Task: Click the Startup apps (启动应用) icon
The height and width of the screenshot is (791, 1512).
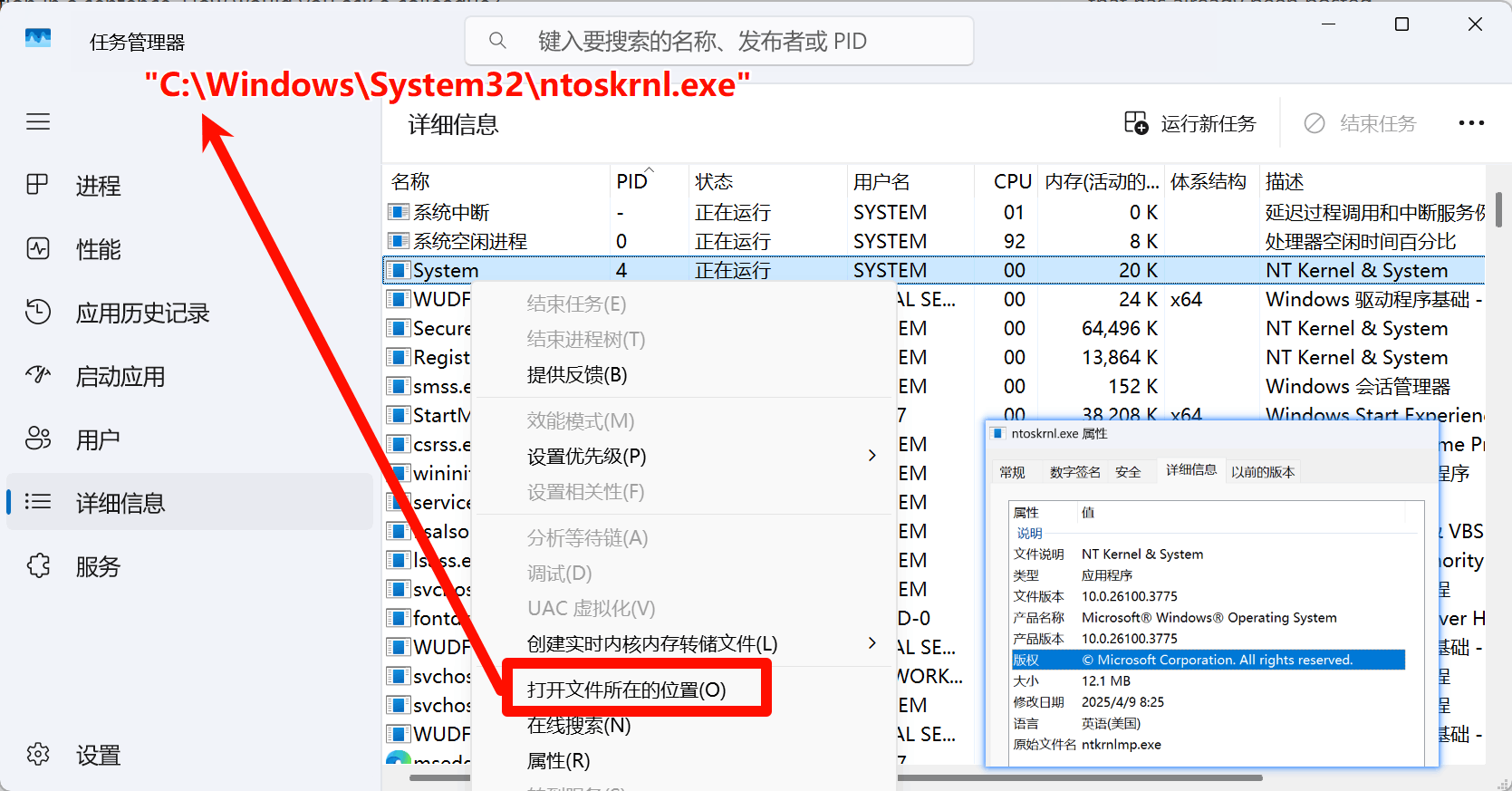Action: [38, 375]
